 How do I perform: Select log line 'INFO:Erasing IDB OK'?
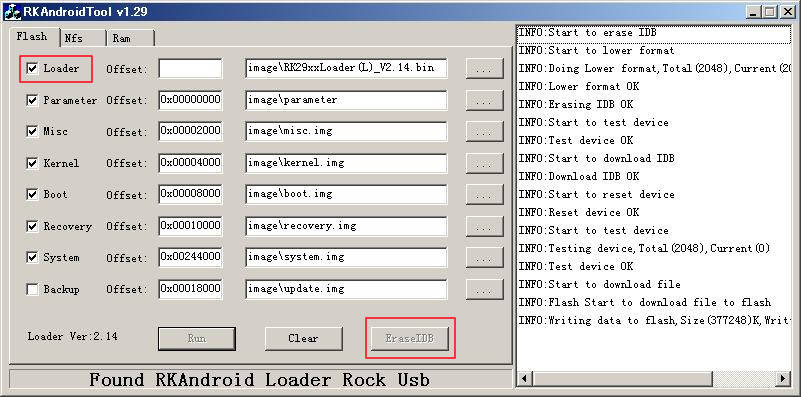pyautogui.click(x=654, y=104)
